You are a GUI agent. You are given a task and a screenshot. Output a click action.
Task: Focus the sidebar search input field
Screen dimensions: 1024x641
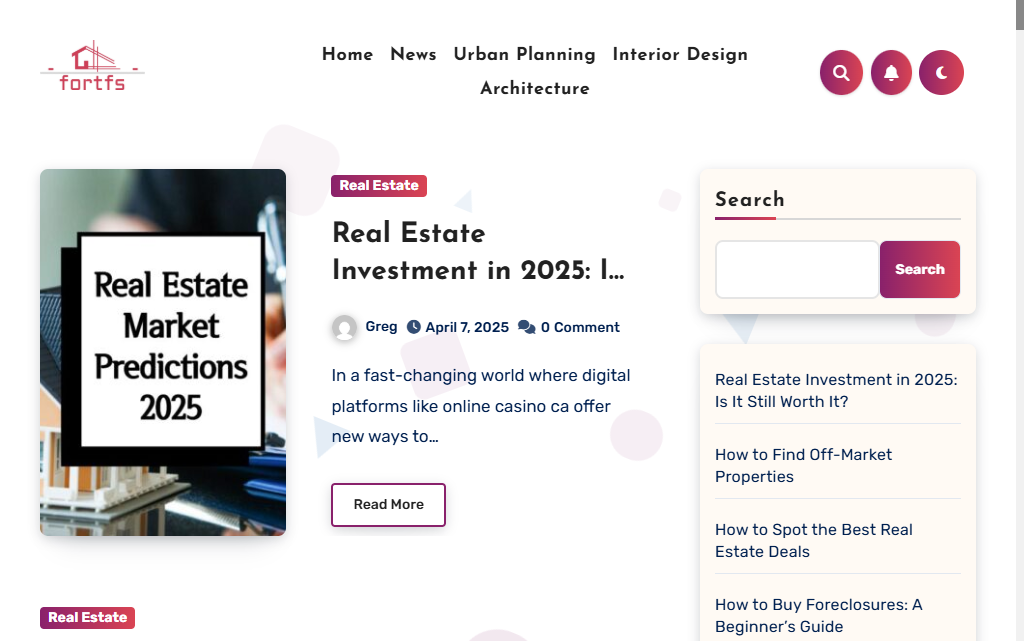pos(797,269)
